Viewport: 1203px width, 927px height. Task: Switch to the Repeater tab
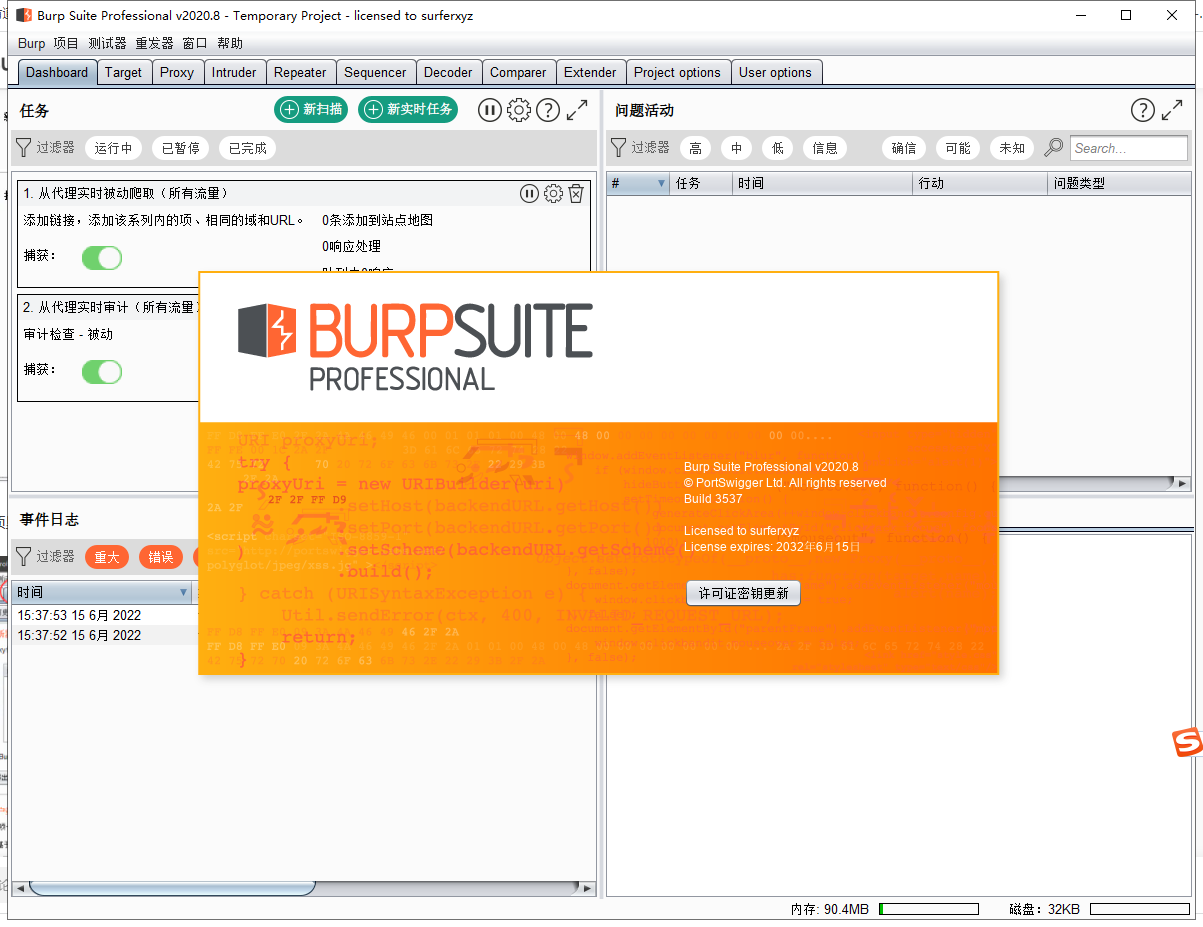(x=300, y=72)
